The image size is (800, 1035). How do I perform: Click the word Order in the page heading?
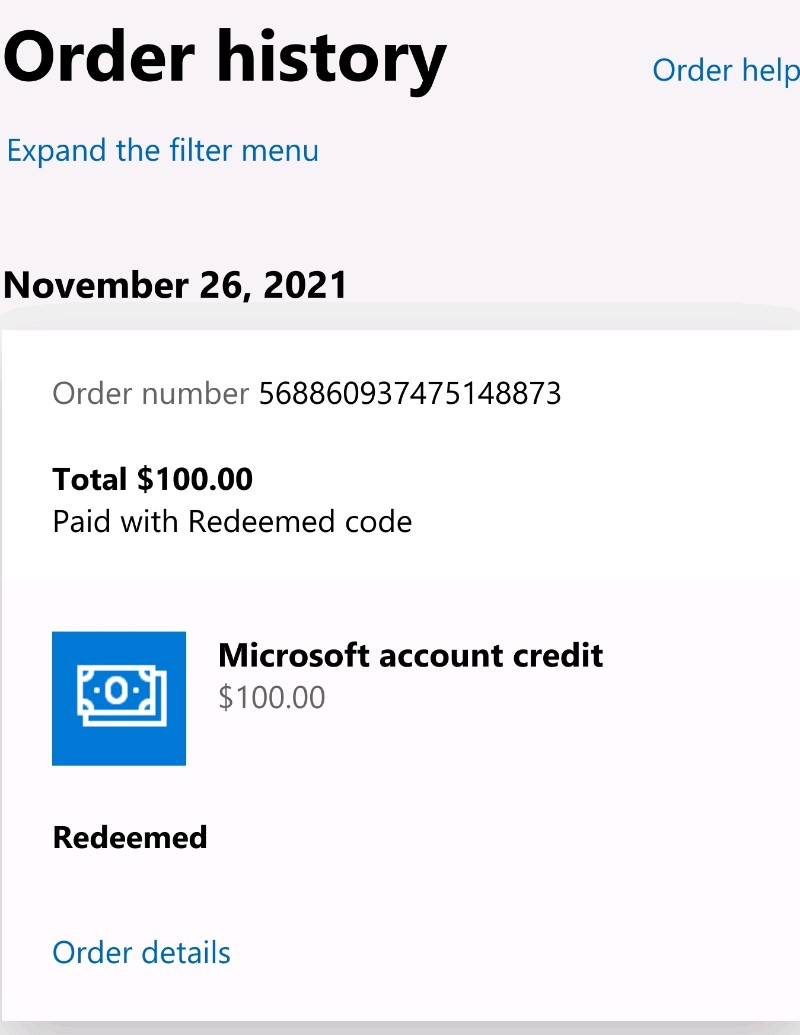[x=100, y=56]
